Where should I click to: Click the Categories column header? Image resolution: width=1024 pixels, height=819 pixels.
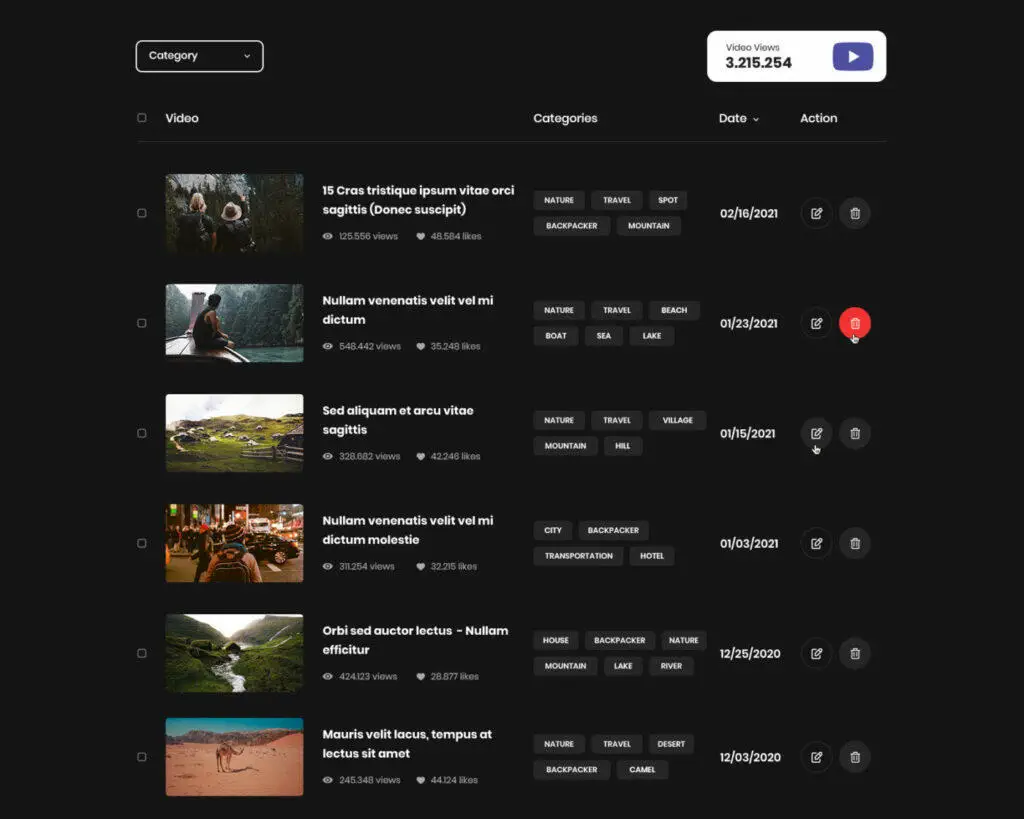coord(566,118)
